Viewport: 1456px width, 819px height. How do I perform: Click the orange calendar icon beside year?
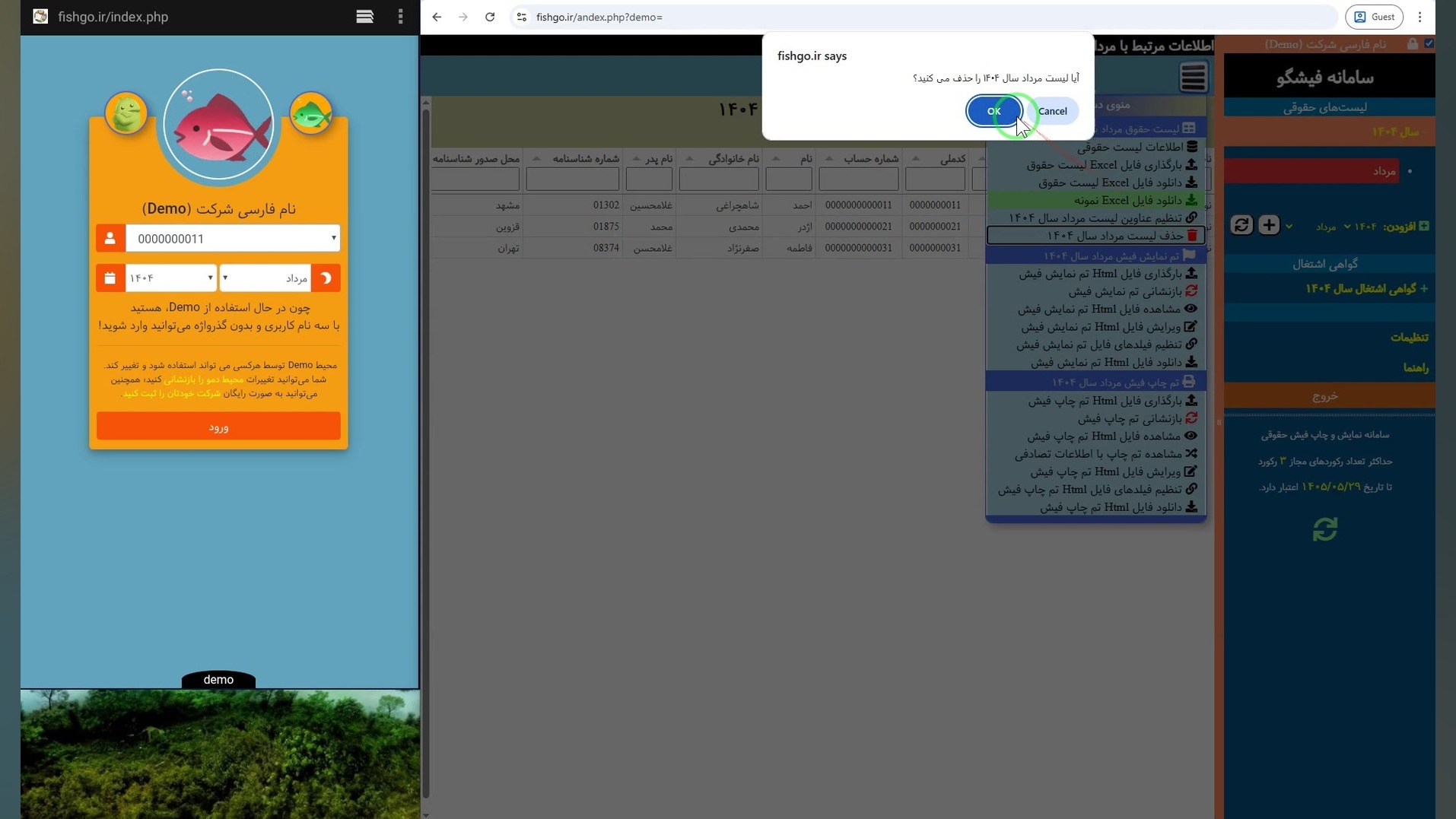click(x=110, y=278)
